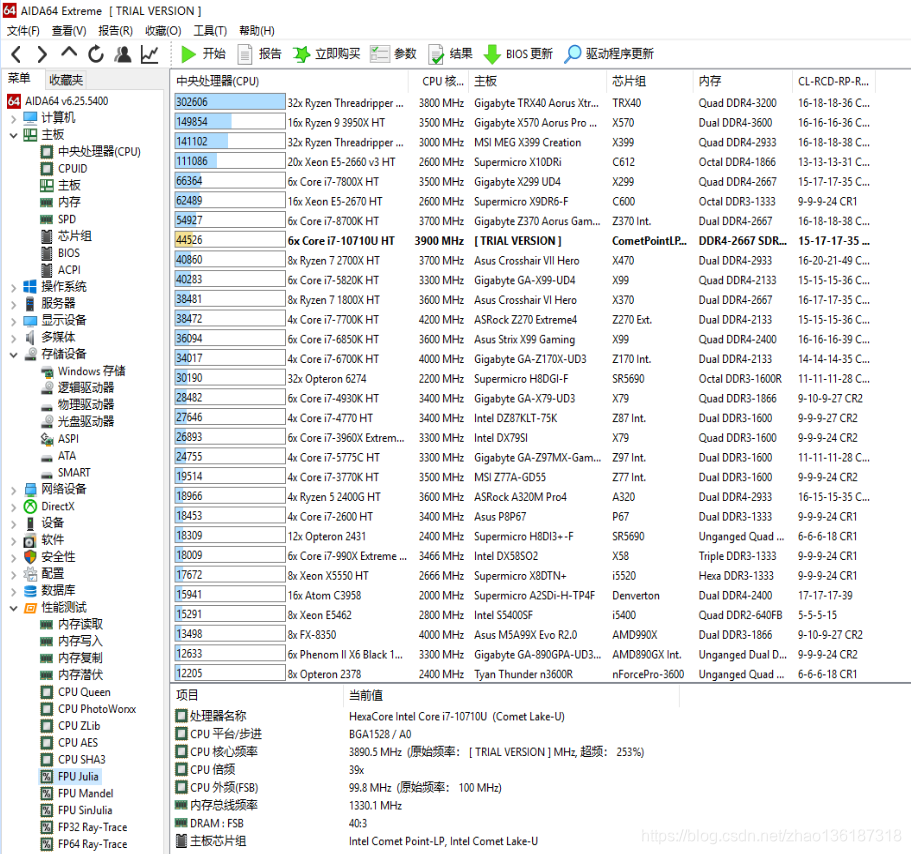
Task: Select CPUID in the tree
Action: pos(72,168)
